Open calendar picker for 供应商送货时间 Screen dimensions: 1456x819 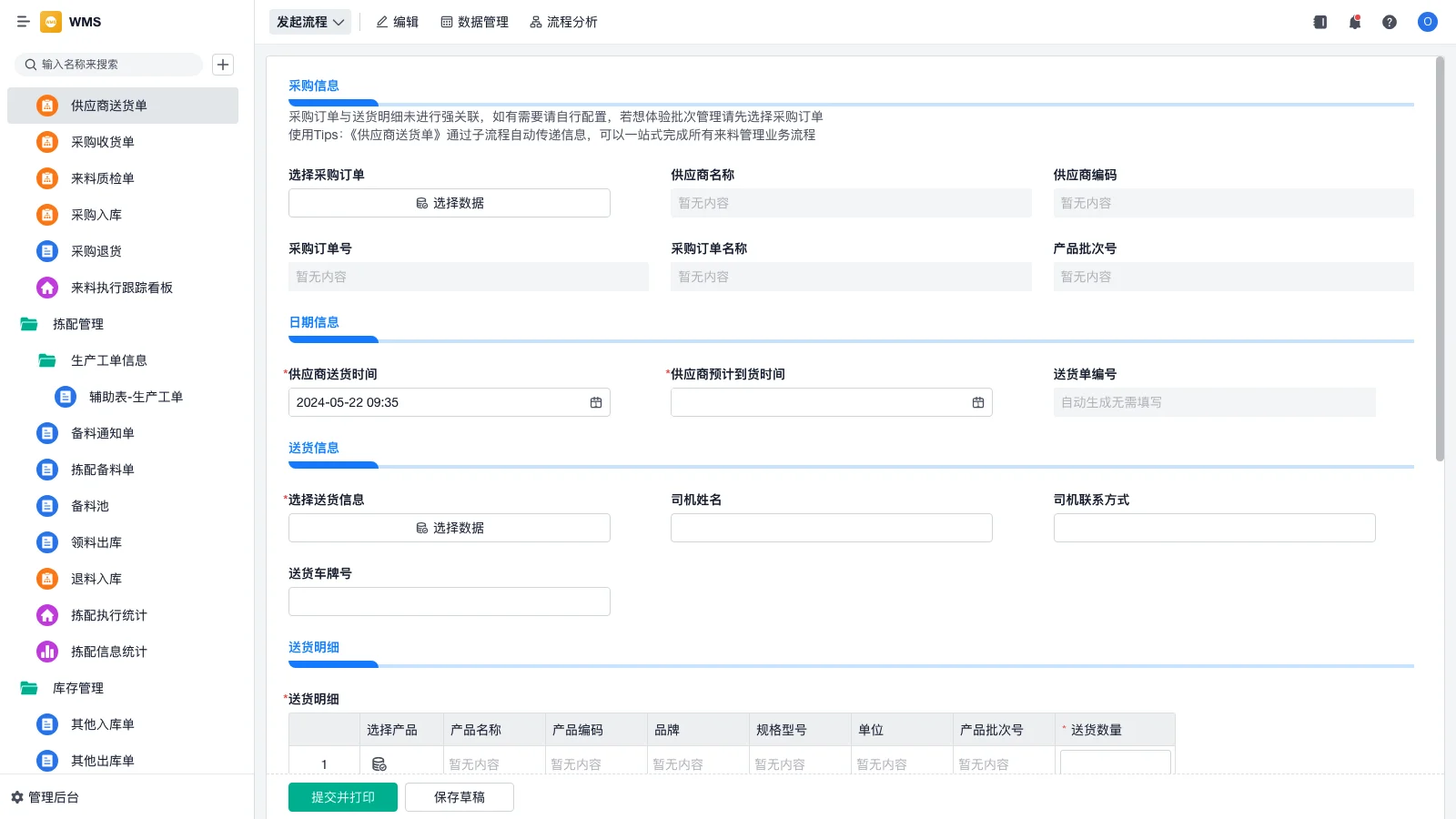[596, 402]
